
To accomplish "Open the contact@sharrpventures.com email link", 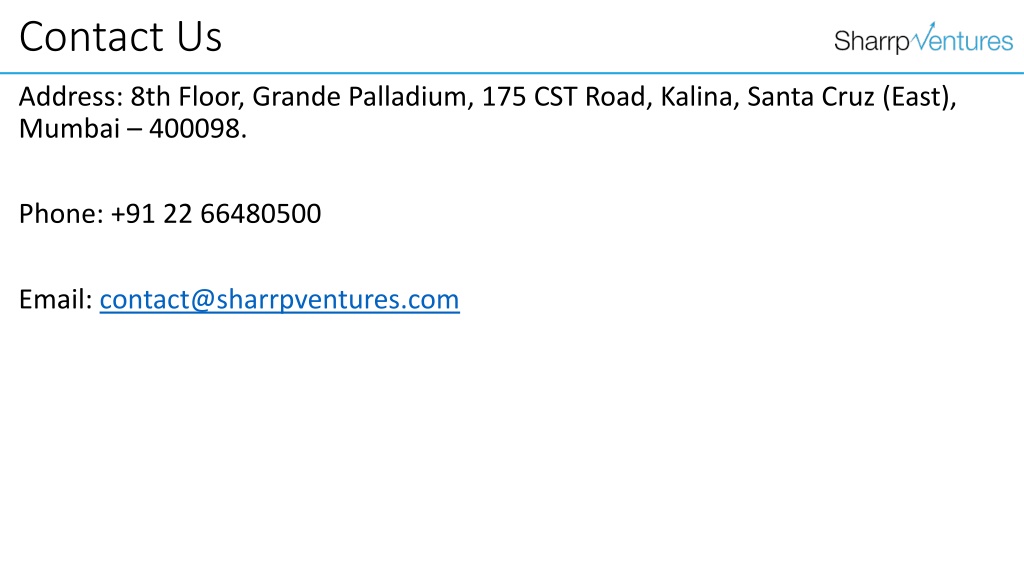I will click(280, 300).
